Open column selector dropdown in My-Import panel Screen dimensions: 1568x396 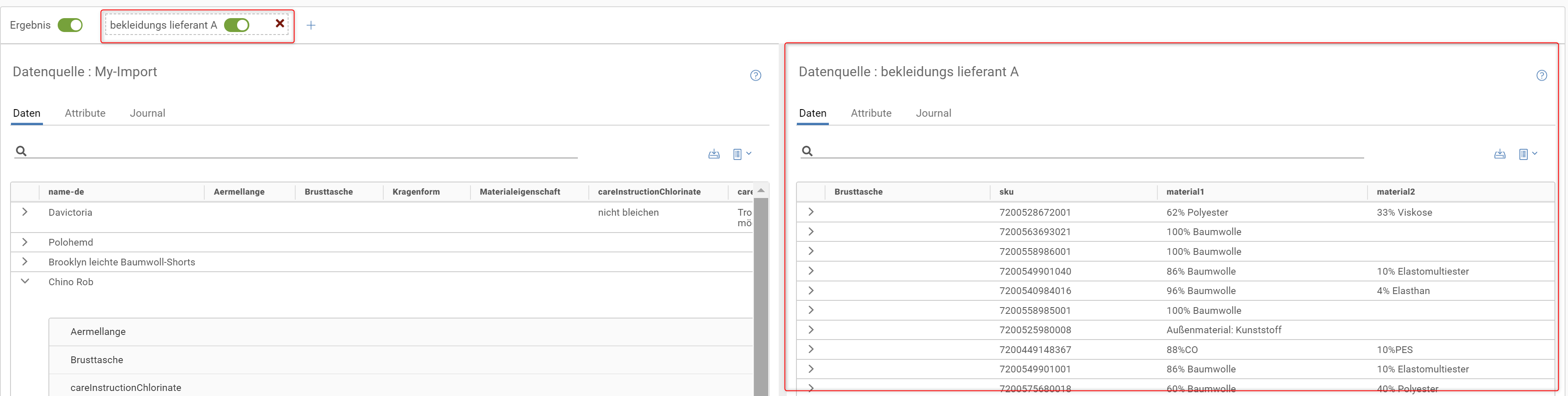coord(741,154)
